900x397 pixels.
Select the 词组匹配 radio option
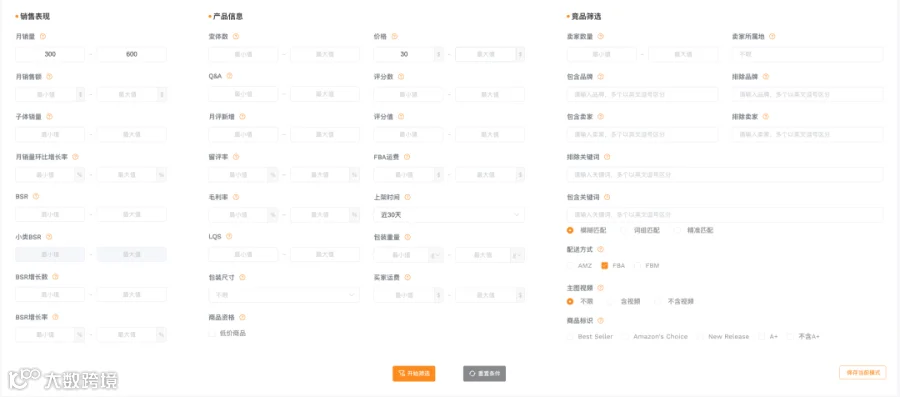point(624,230)
